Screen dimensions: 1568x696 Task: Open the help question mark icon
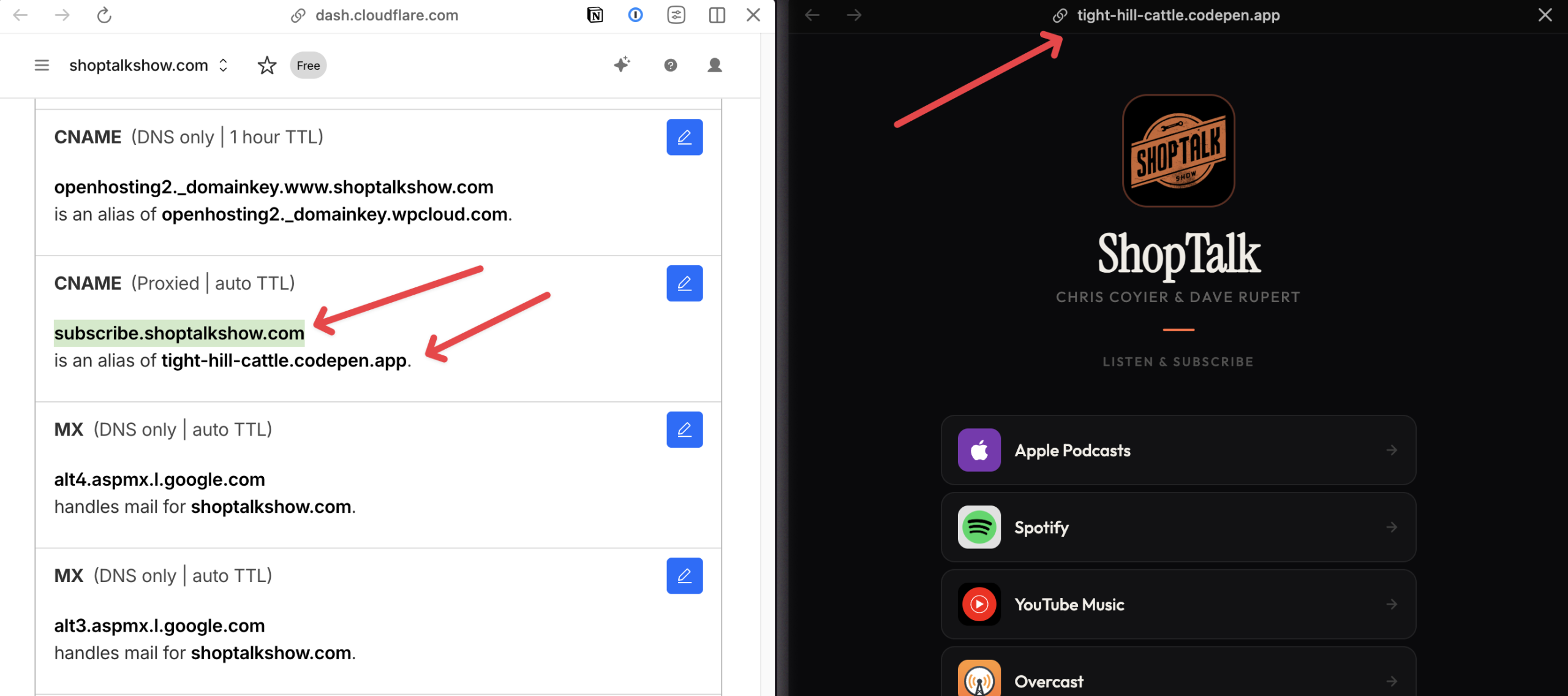click(671, 65)
